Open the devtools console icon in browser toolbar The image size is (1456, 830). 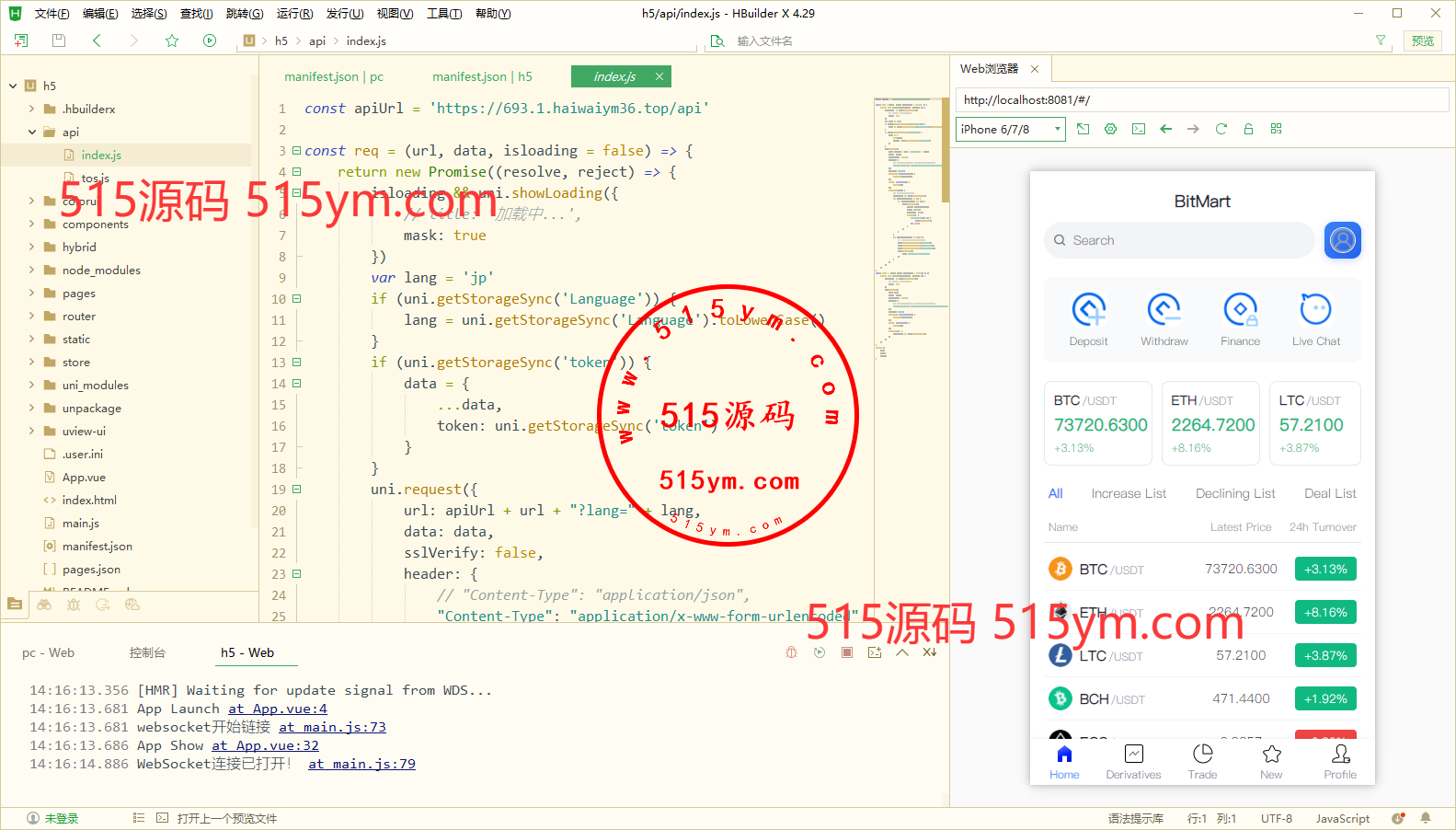[1138, 129]
